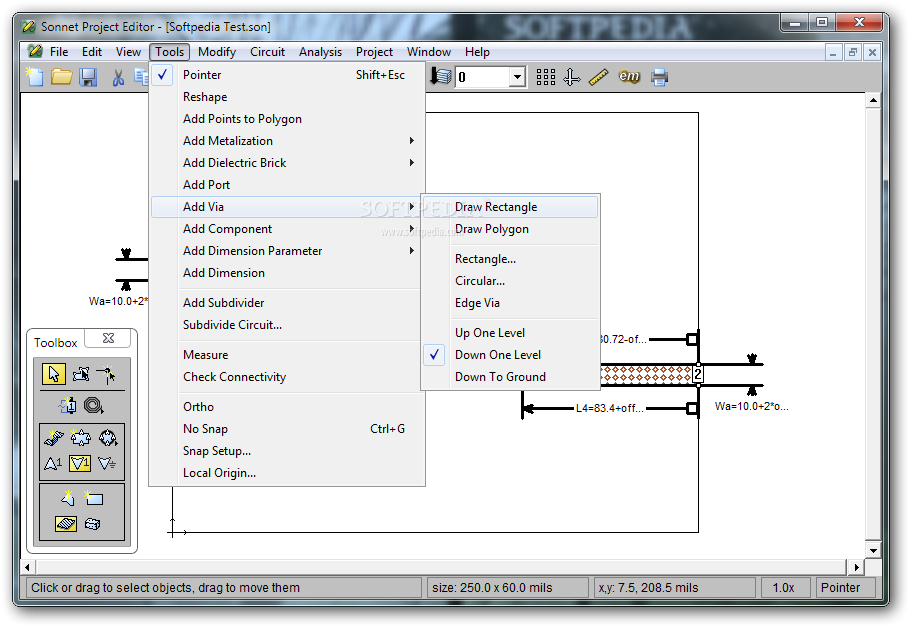Toggle the checked Down One Level option
Viewport: 910px width, 627px height.
coord(511,355)
